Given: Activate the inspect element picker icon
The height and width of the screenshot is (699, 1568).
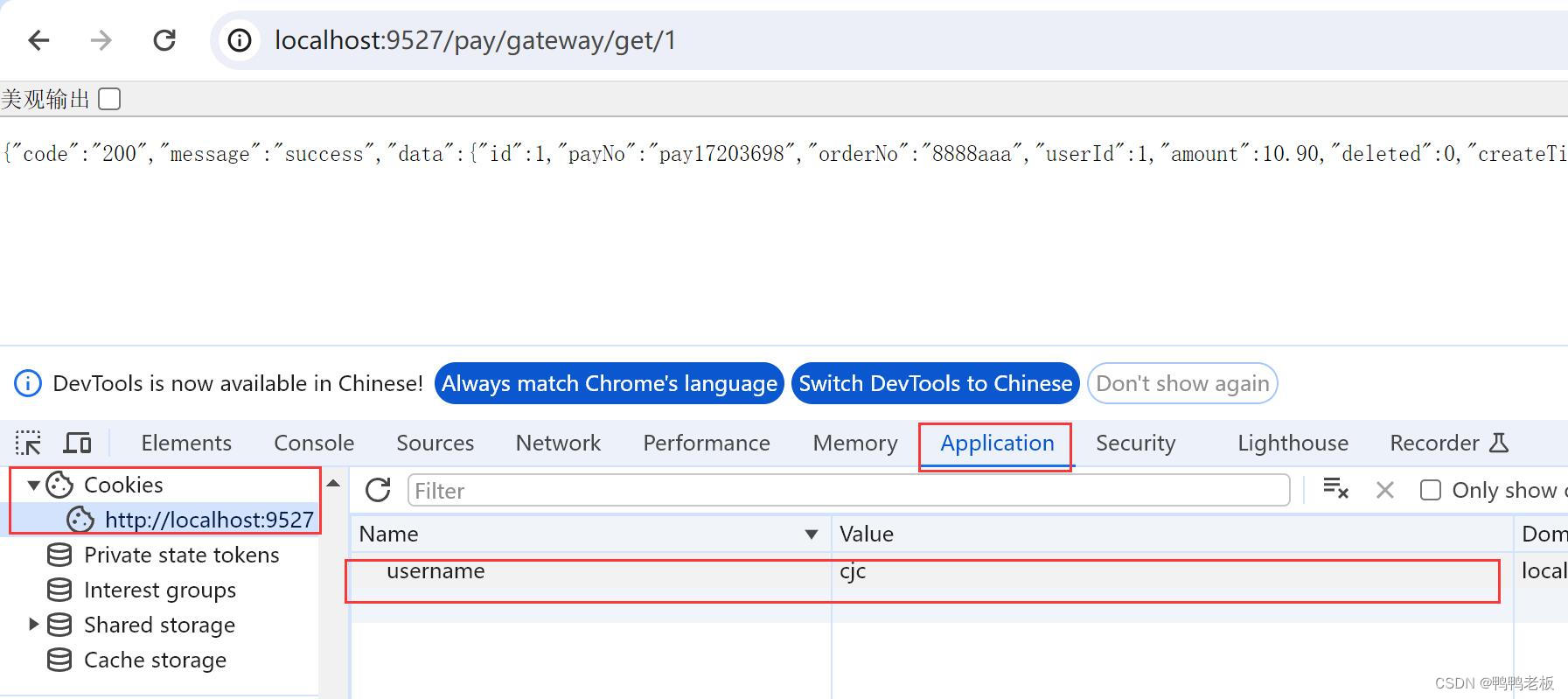Looking at the screenshot, I should tap(28, 443).
